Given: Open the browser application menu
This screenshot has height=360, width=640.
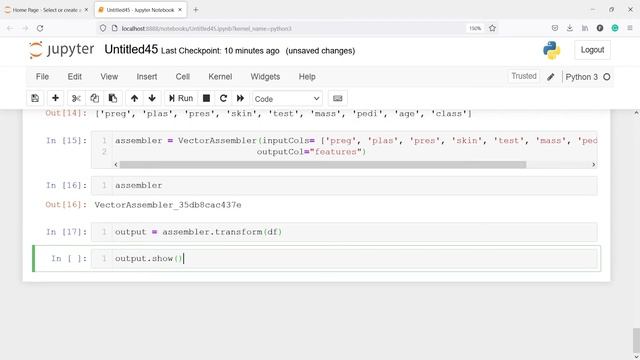Looking at the screenshot, I should point(630,28).
